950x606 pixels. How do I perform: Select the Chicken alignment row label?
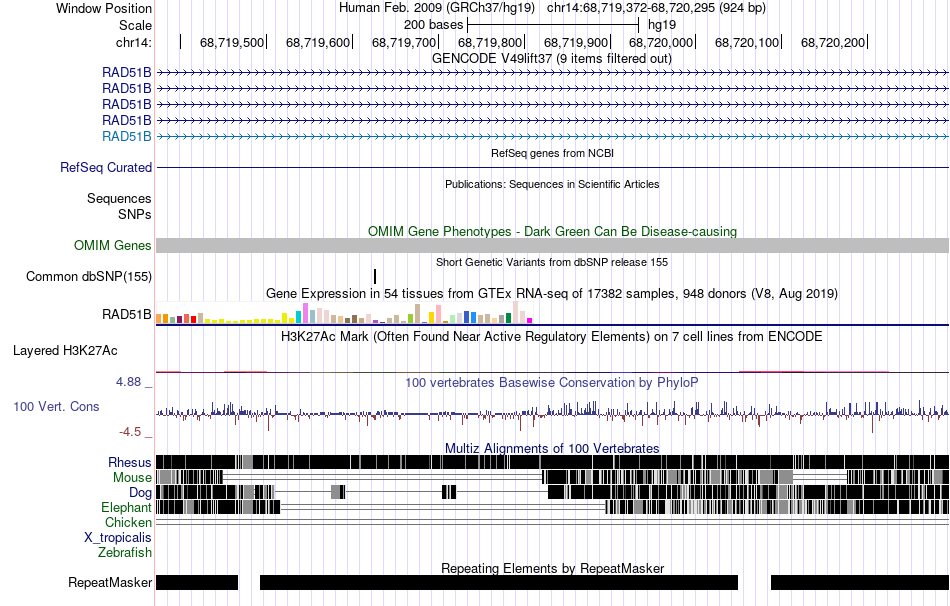(128, 522)
